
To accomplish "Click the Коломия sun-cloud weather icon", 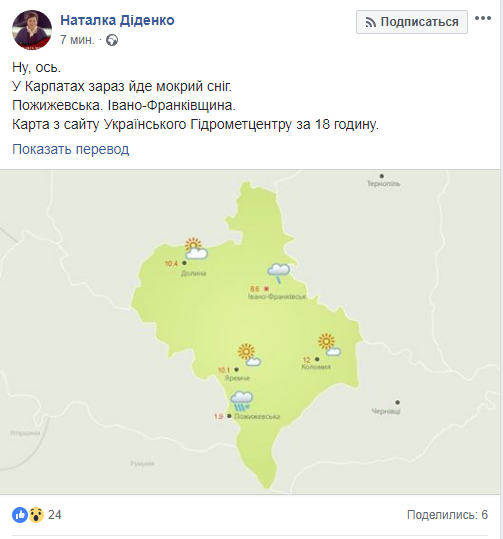I will [329, 344].
